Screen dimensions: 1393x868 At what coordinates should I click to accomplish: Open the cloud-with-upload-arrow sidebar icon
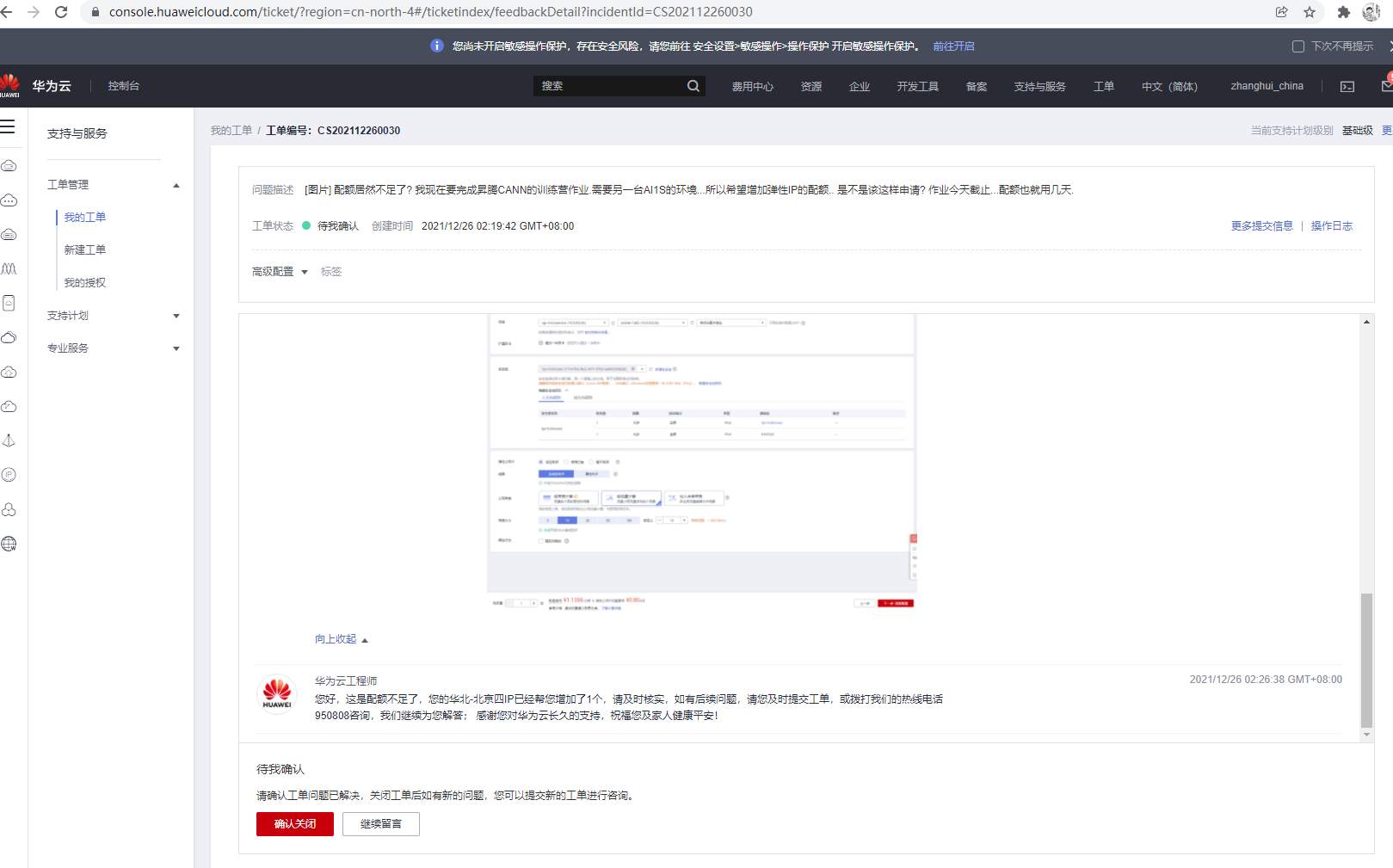[9, 372]
